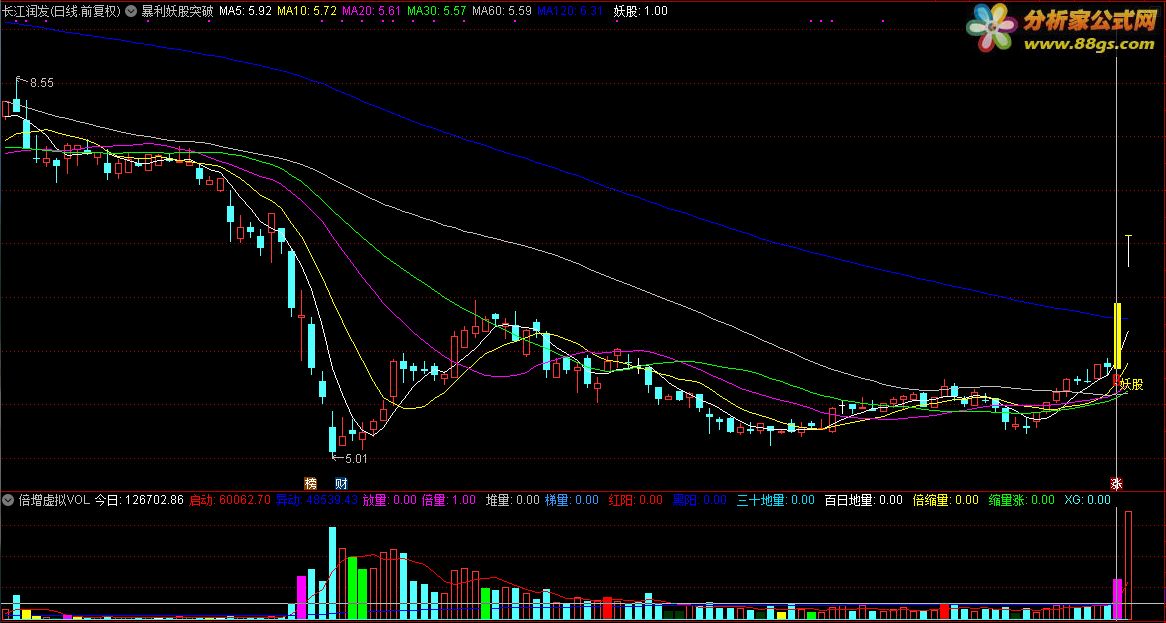Click the magenta volume bar at far right
Viewport: 1166px width, 623px height.
tap(1117, 599)
